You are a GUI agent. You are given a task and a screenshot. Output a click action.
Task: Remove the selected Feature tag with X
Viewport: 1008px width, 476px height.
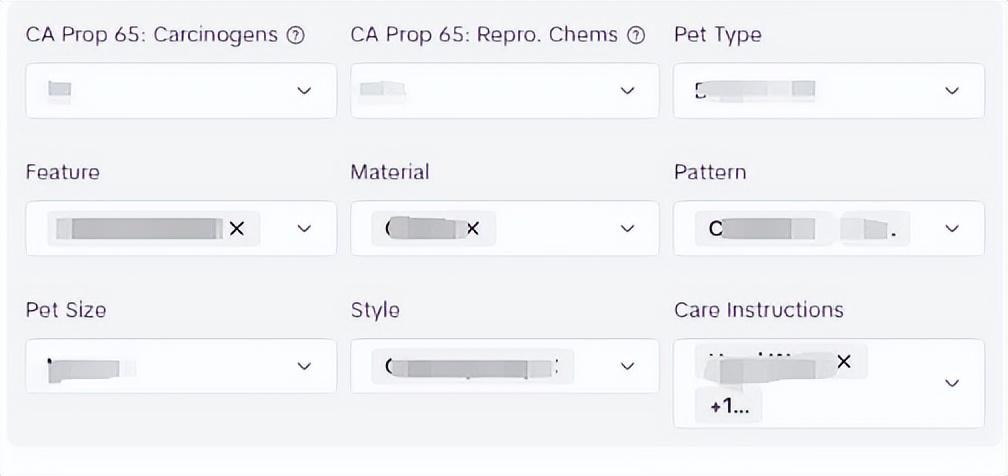237,228
